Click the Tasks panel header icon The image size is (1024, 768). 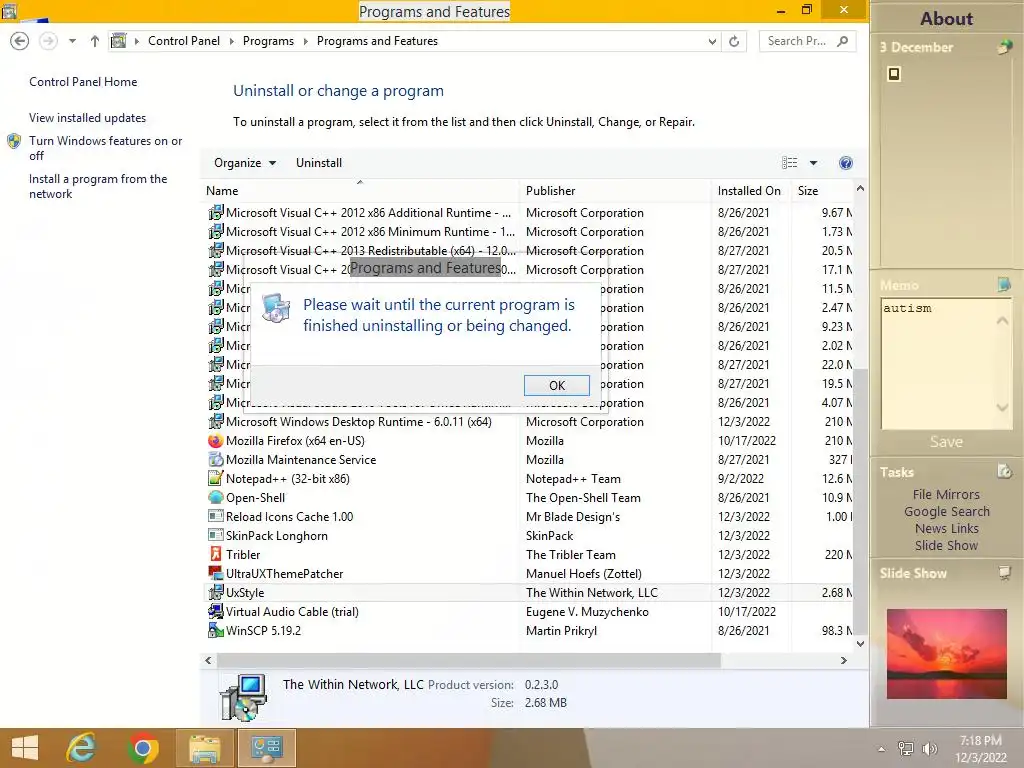1004,471
